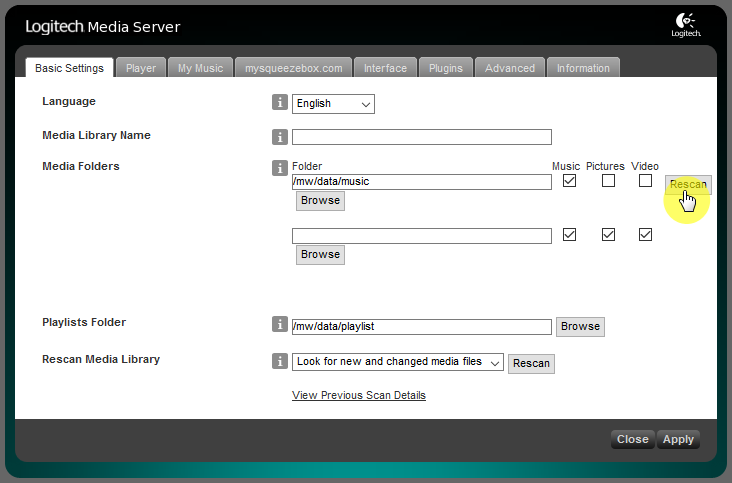Open View Previous Scan Details link
Viewport: 732px width, 483px height.
coord(358,395)
